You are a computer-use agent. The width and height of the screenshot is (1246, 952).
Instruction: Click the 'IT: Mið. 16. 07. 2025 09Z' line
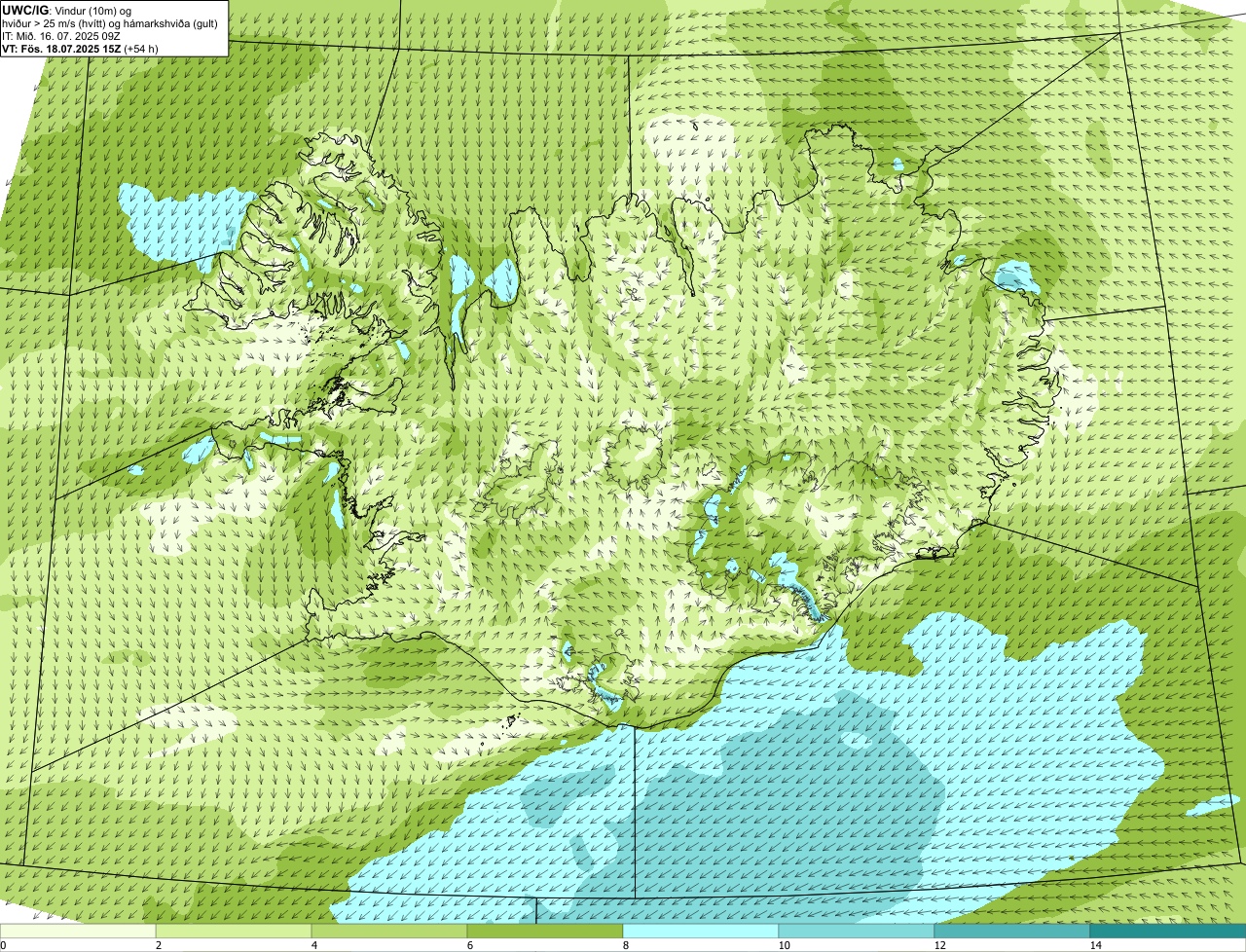coord(61,36)
